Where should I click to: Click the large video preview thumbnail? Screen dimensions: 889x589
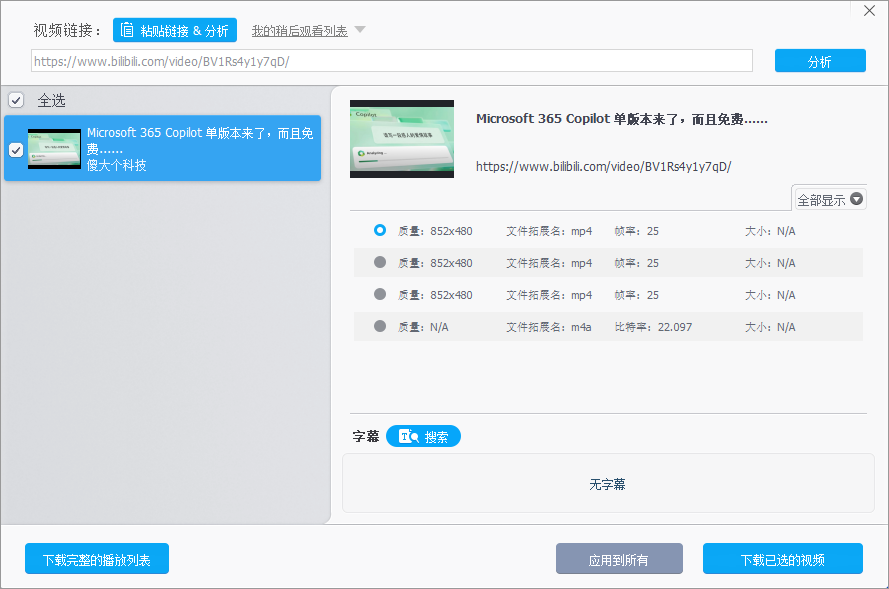pos(402,139)
